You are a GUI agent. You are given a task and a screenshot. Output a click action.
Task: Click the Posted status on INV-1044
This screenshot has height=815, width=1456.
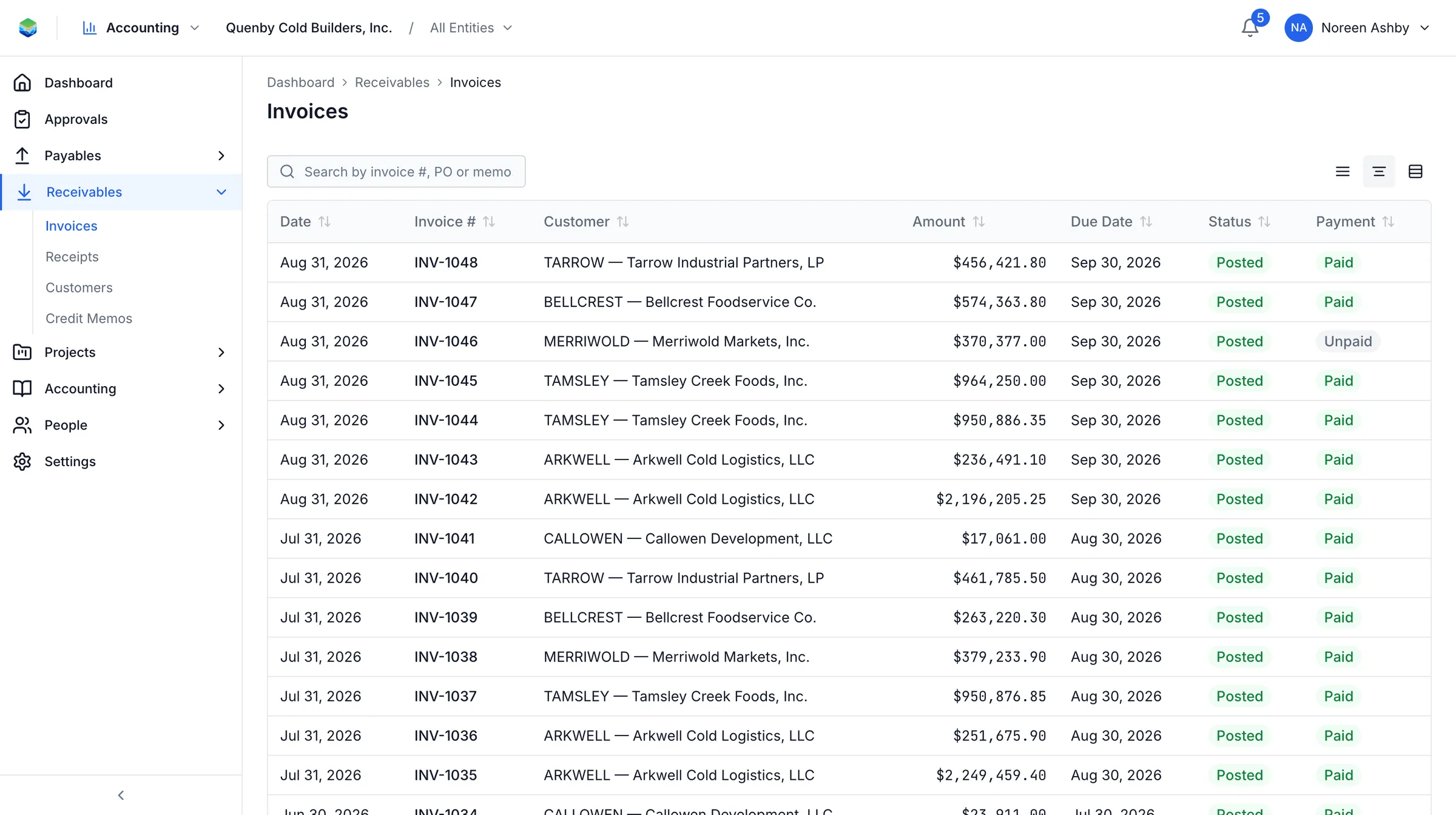pyautogui.click(x=1239, y=420)
